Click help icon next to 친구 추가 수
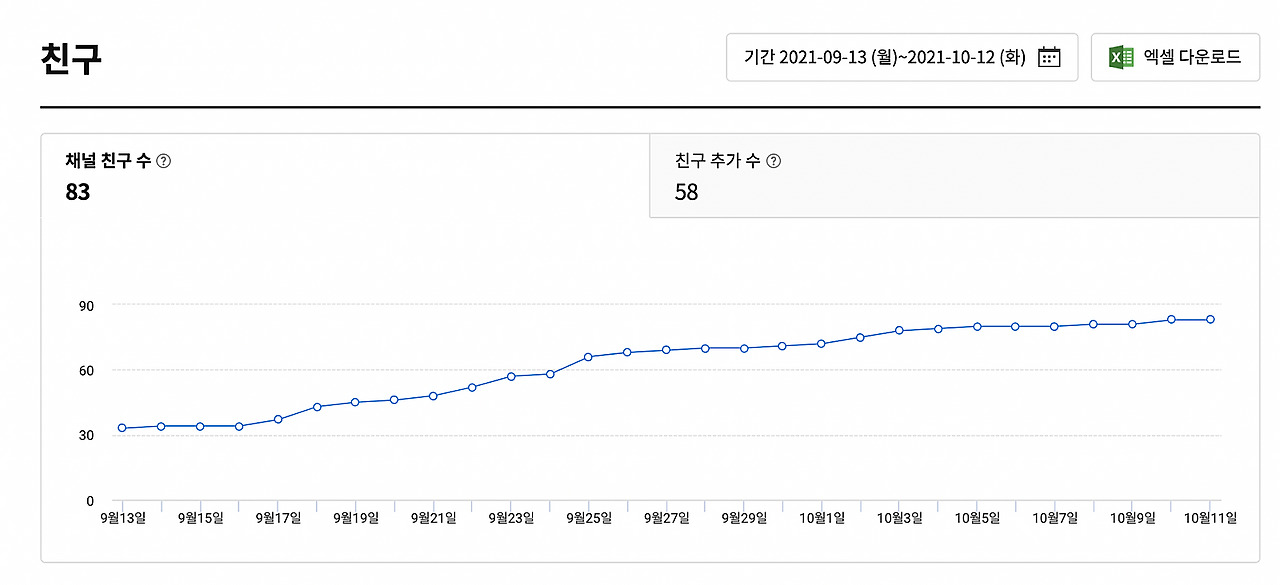The image size is (1280, 585). (x=773, y=161)
